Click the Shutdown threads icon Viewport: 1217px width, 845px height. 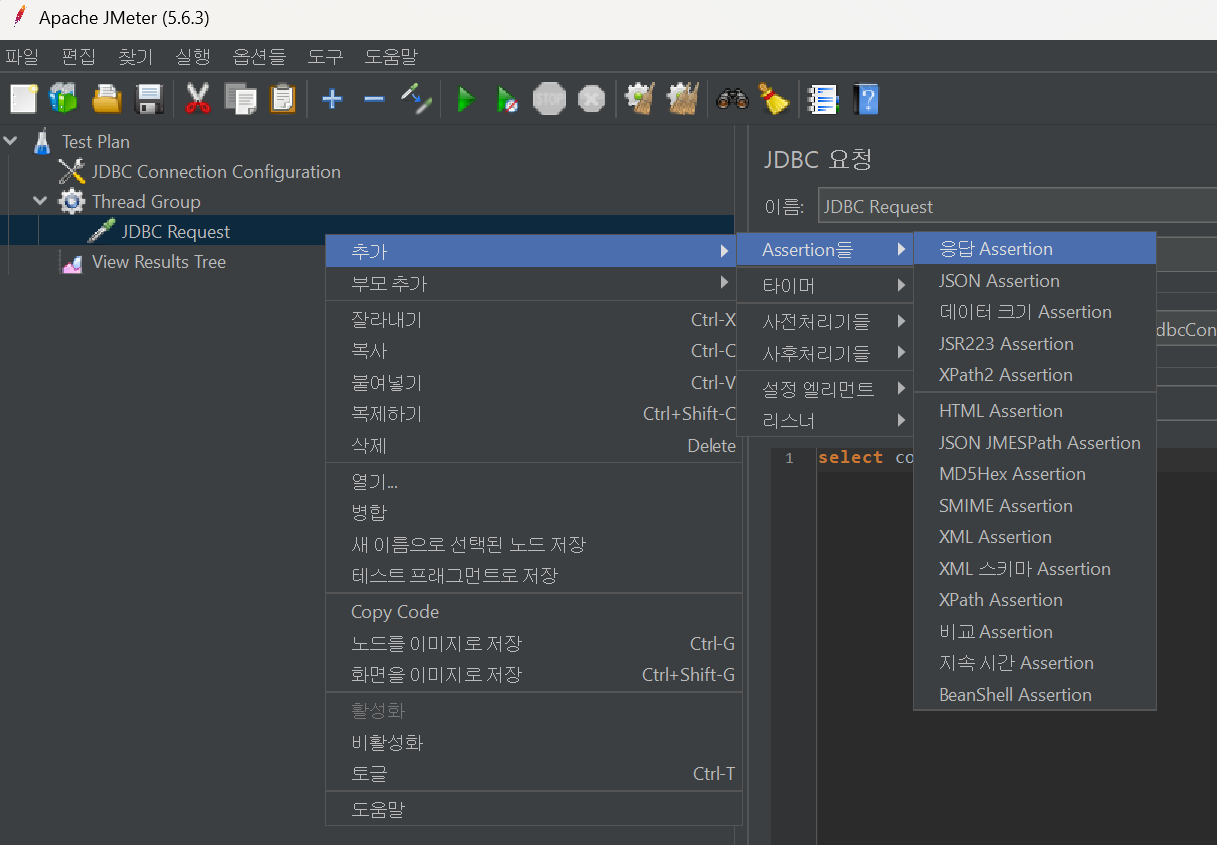click(591, 98)
